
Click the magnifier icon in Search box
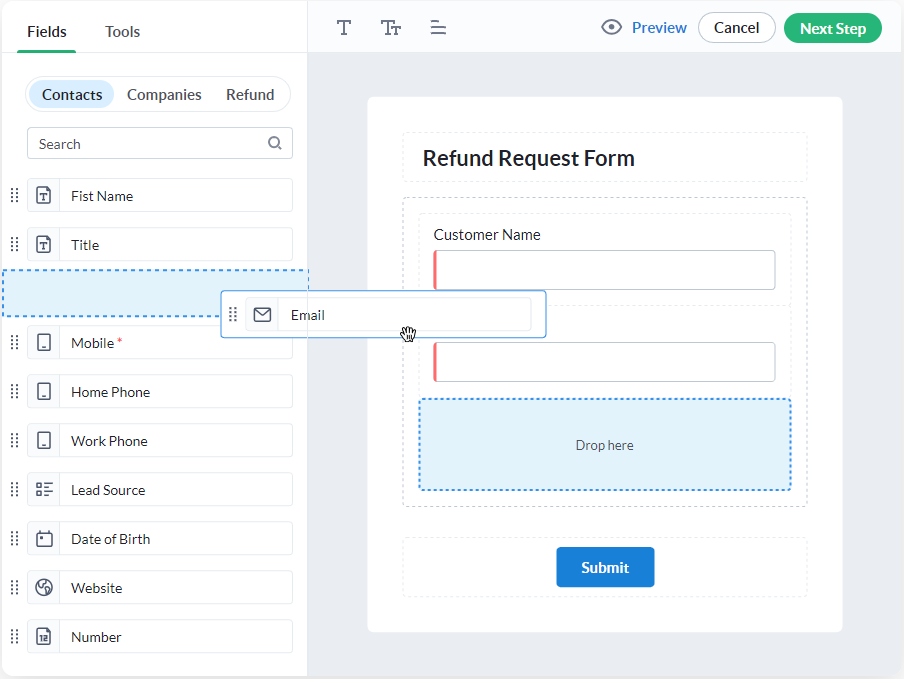point(275,143)
